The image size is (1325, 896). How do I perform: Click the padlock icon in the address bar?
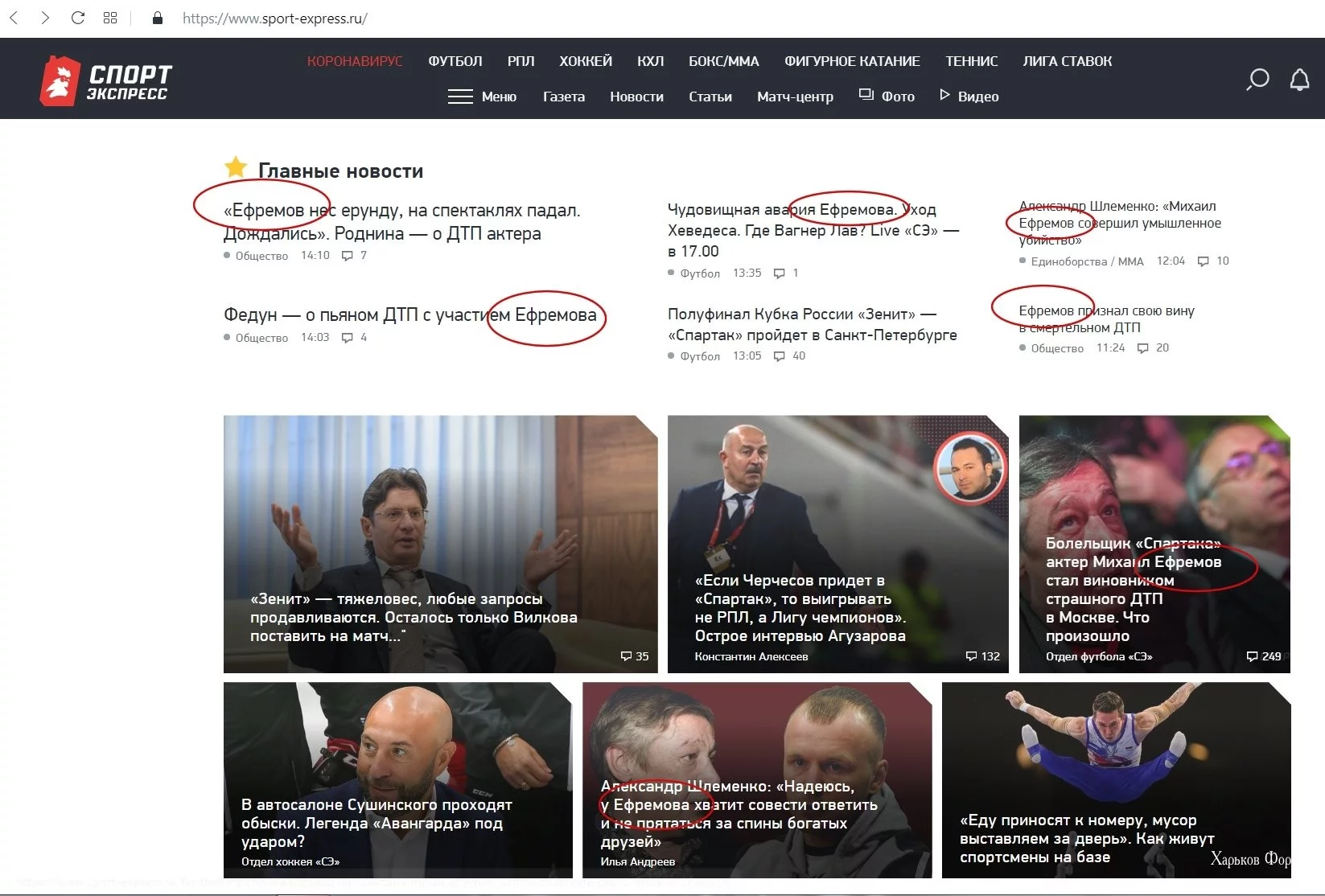[158, 18]
